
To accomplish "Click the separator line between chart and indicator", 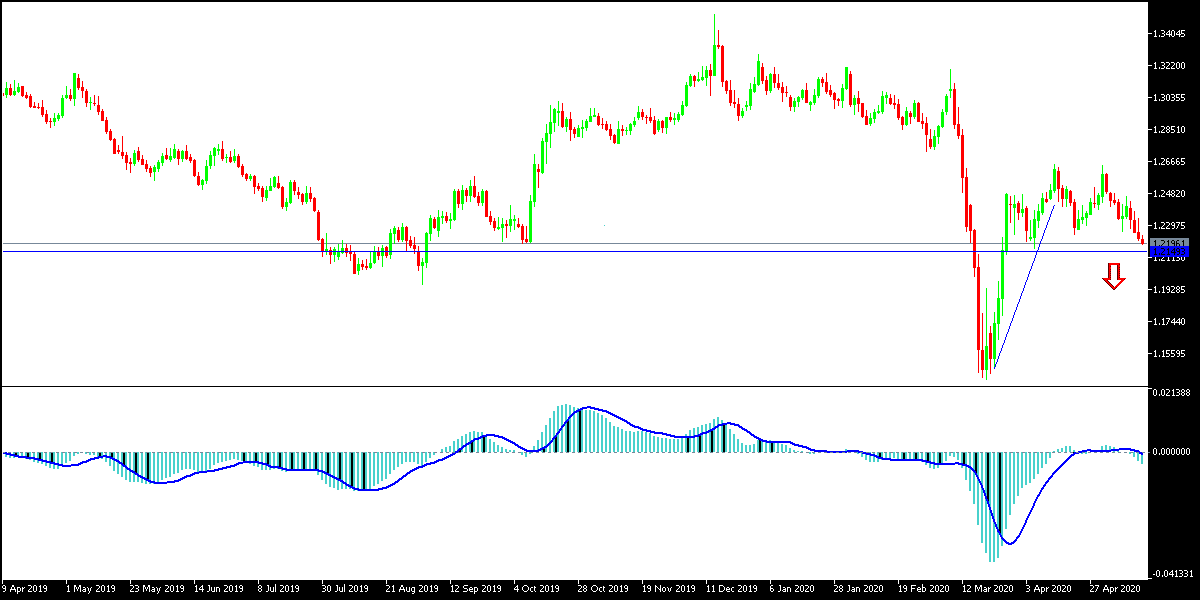I will tap(600, 385).
